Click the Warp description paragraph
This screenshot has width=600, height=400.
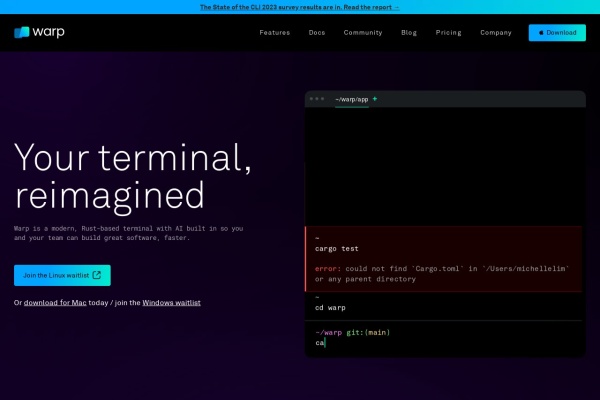point(129,233)
